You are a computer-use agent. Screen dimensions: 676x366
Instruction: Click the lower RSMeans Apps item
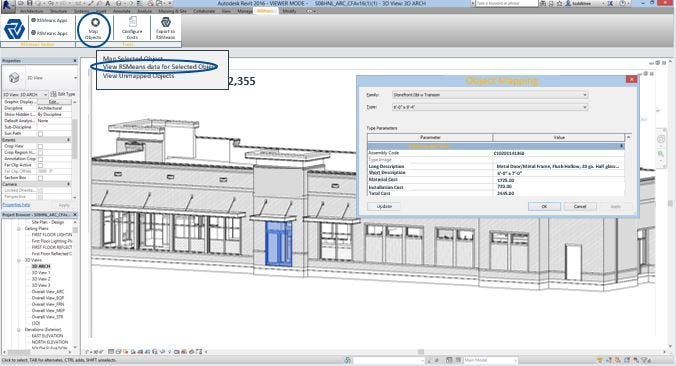[x=49, y=33]
